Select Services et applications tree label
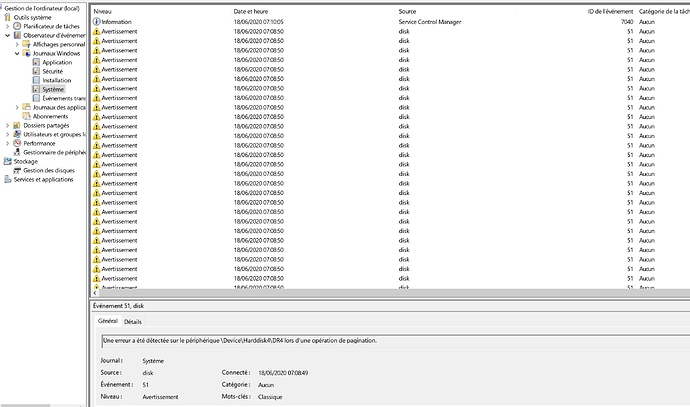The height and width of the screenshot is (407, 690). 43,180
